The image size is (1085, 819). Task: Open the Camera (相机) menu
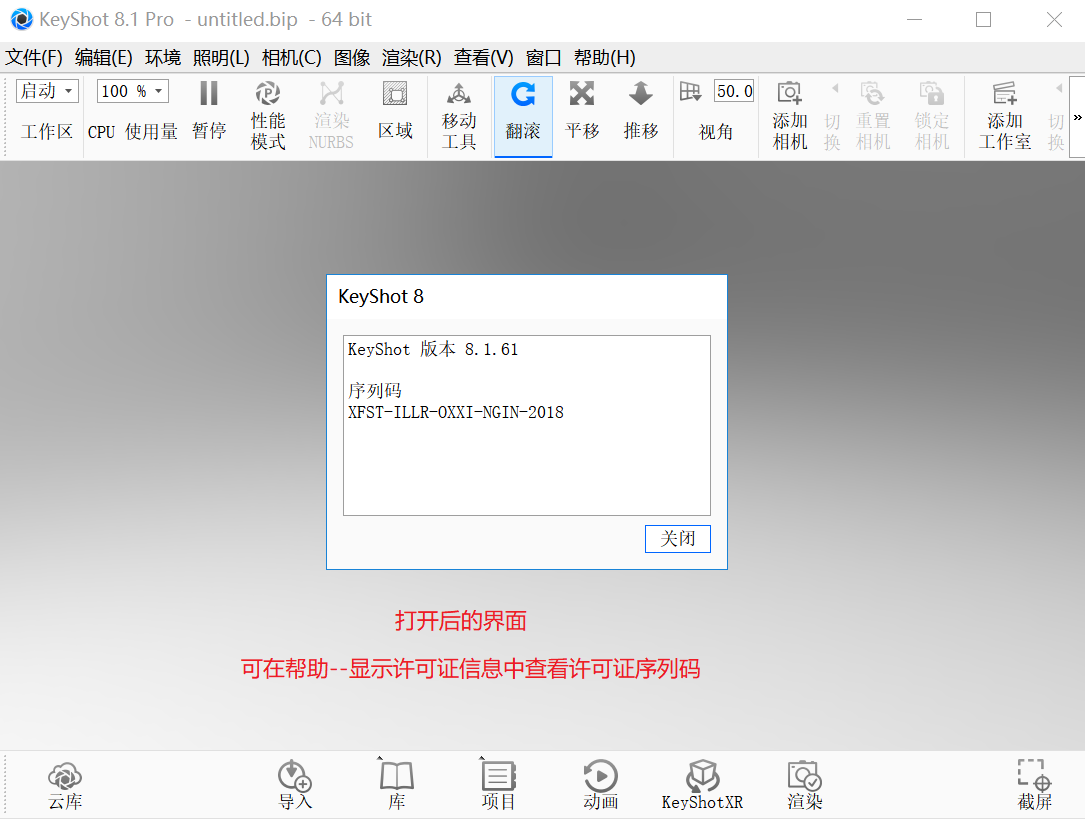(291, 57)
